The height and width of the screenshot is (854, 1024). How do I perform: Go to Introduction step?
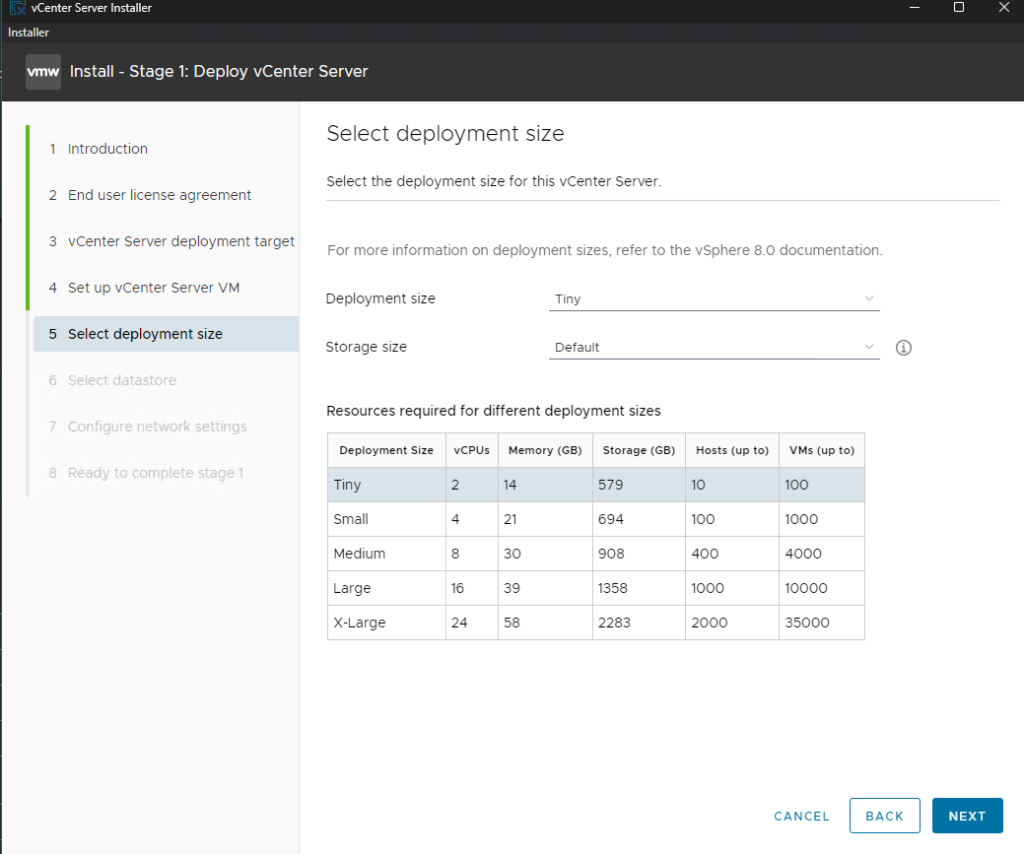[x=107, y=149]
